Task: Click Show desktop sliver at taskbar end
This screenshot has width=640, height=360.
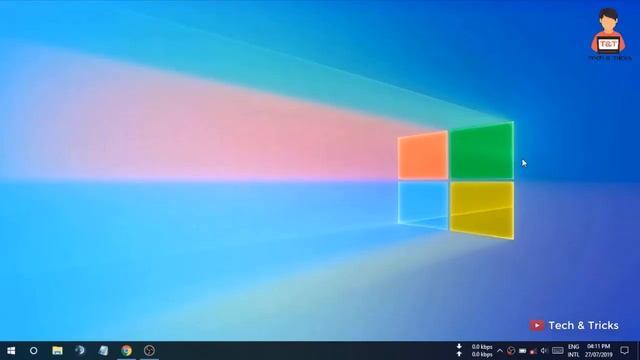Action: pos(638,351)
